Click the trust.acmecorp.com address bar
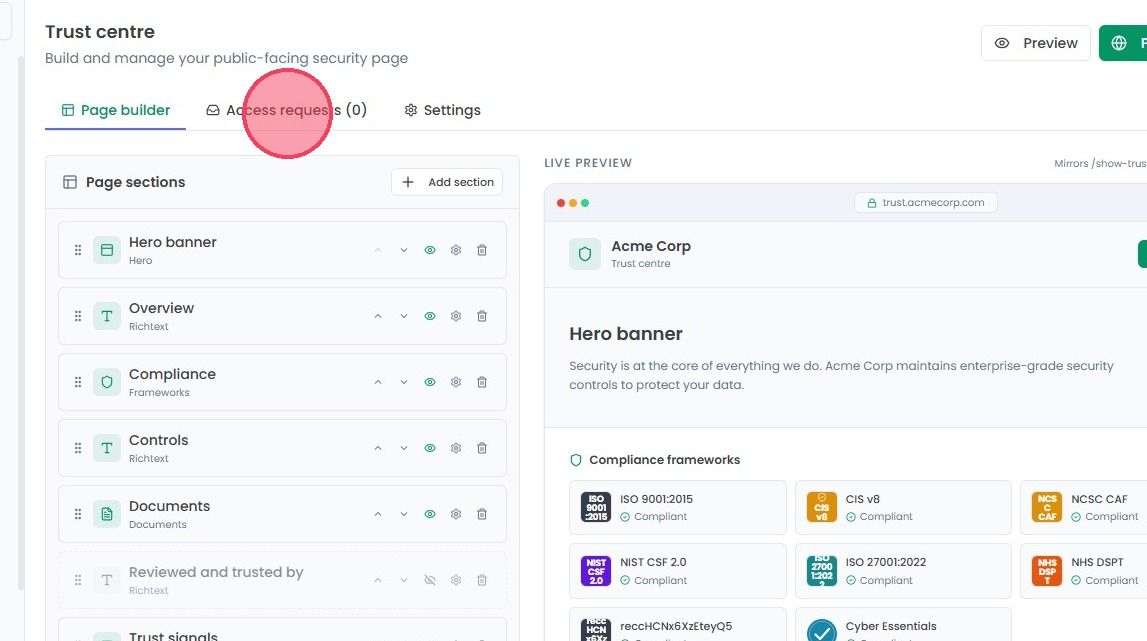Viewport: 1147px width, 641px height. [925, 203]
